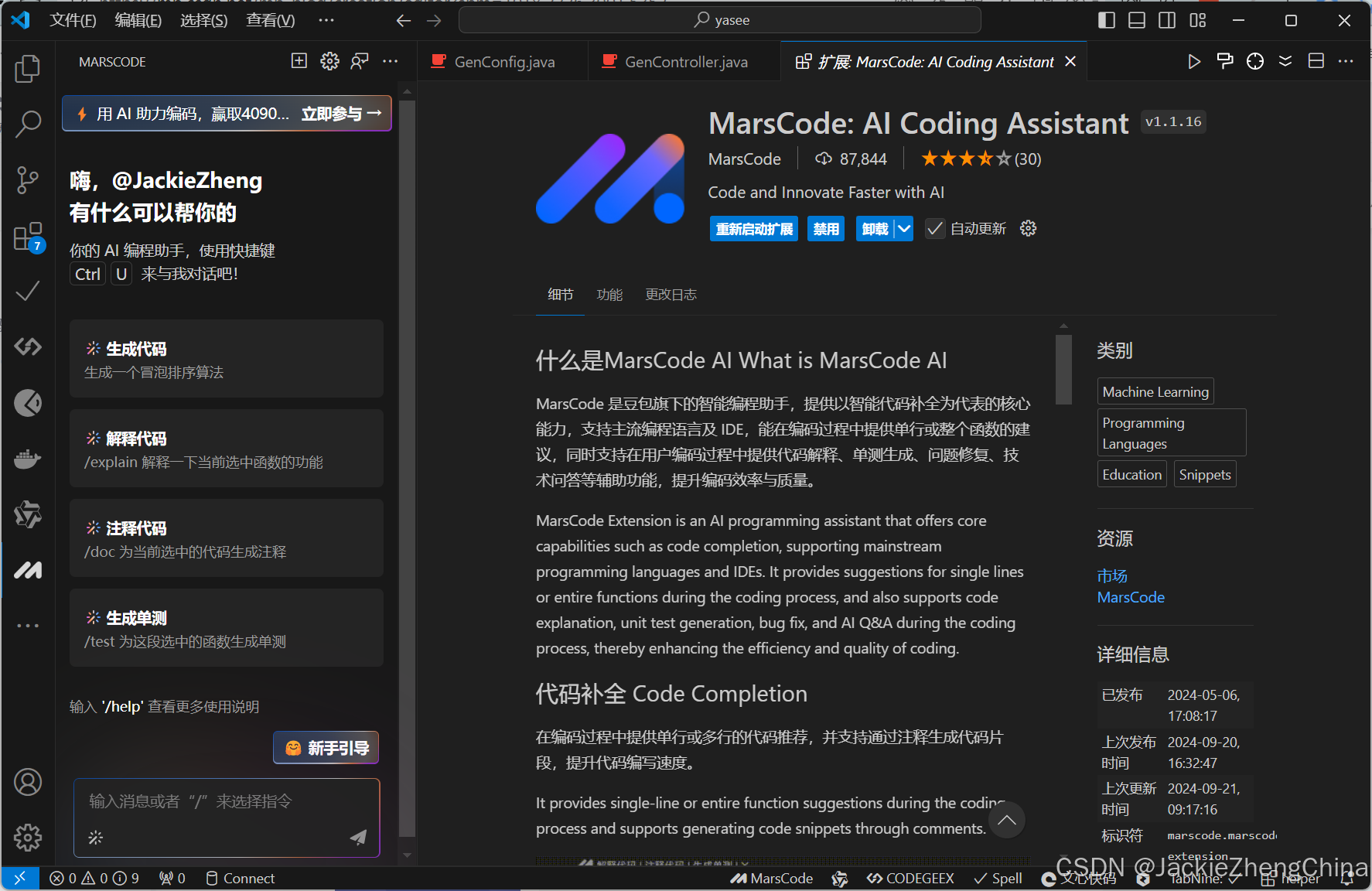Open the Explorer view in activity bar
The width and height of the screenshot is (1372, 891).
coord(28,69)
